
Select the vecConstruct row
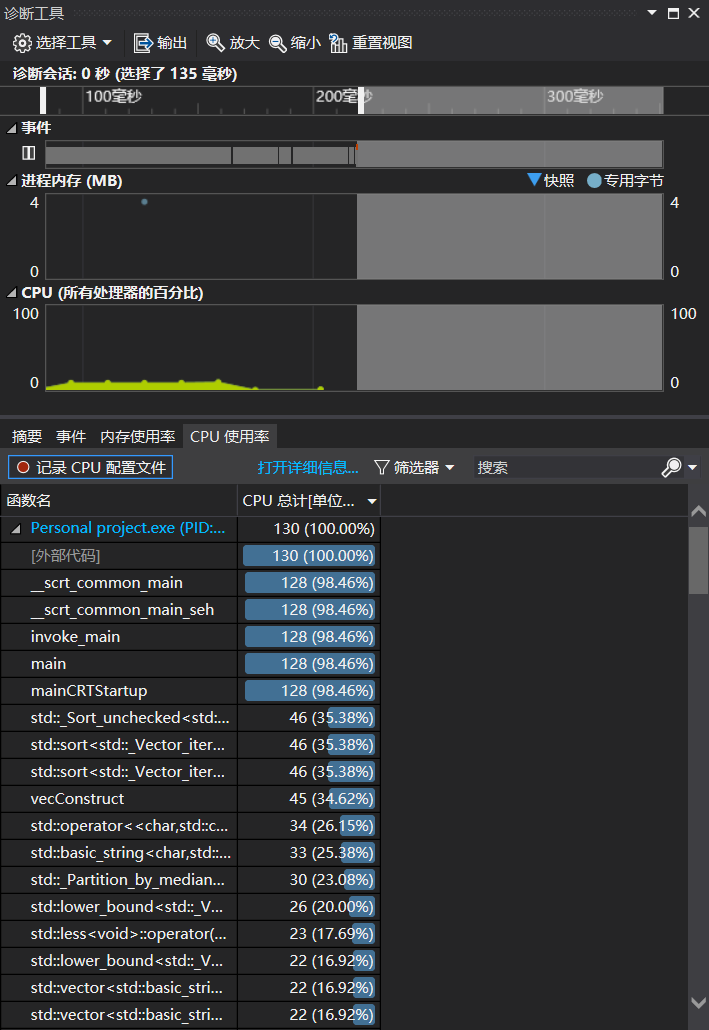[191, 798]
